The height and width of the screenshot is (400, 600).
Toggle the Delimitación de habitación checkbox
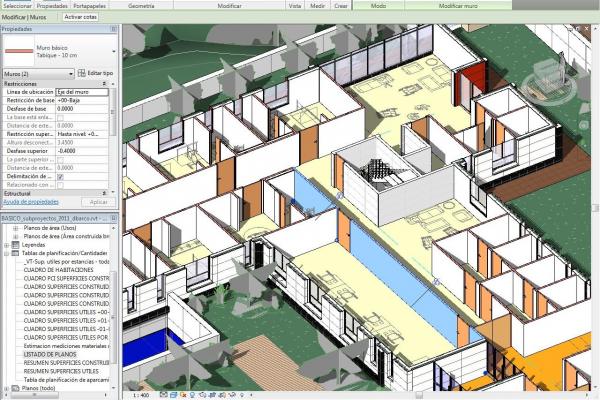point(60,176)
